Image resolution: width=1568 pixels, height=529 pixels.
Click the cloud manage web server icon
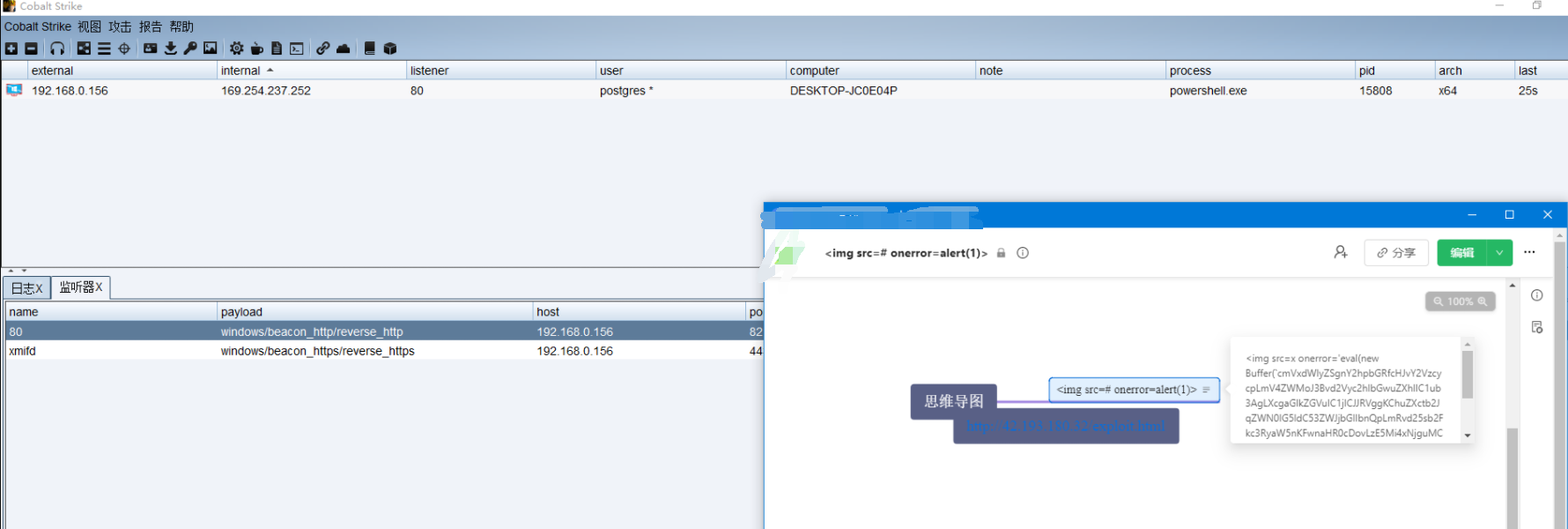[x=344, y=48]
